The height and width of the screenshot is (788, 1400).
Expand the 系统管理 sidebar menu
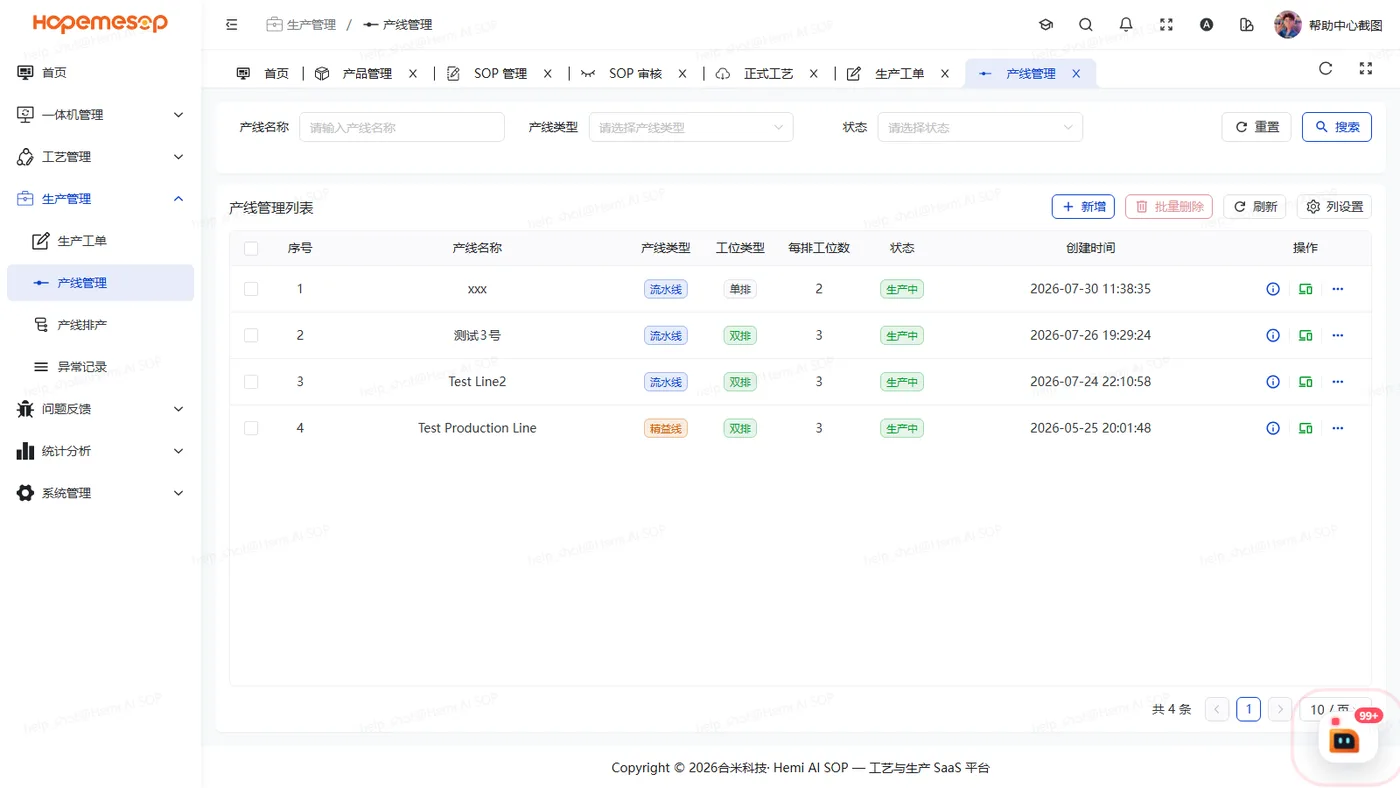coord(100,493)
